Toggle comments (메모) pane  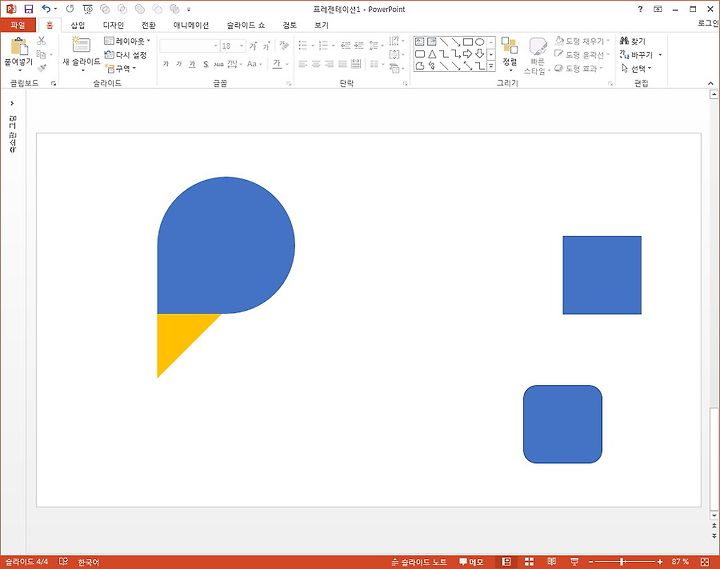[x=471, y=562]
